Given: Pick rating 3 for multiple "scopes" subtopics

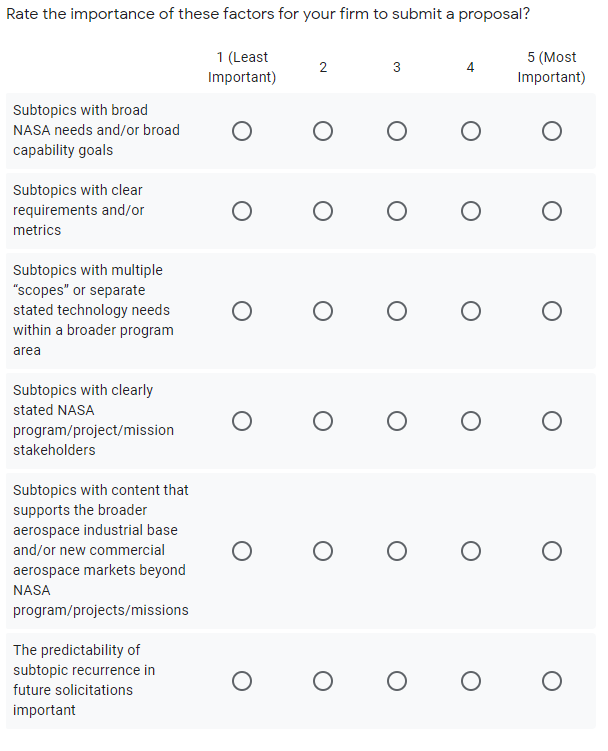Looking at the screenshot, I should [397, 311].
